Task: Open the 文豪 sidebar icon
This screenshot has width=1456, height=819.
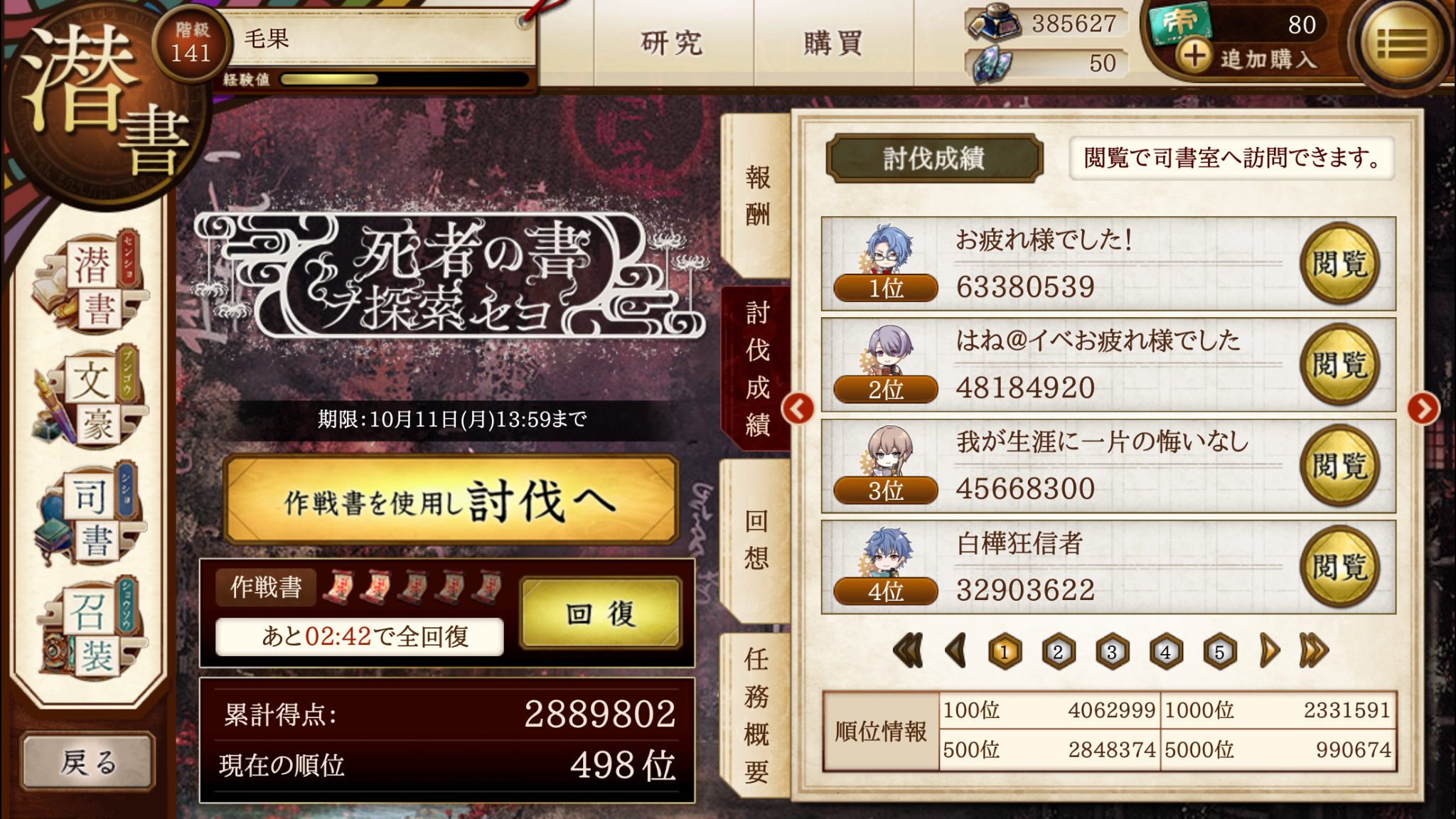Action: tap(90, 397)
